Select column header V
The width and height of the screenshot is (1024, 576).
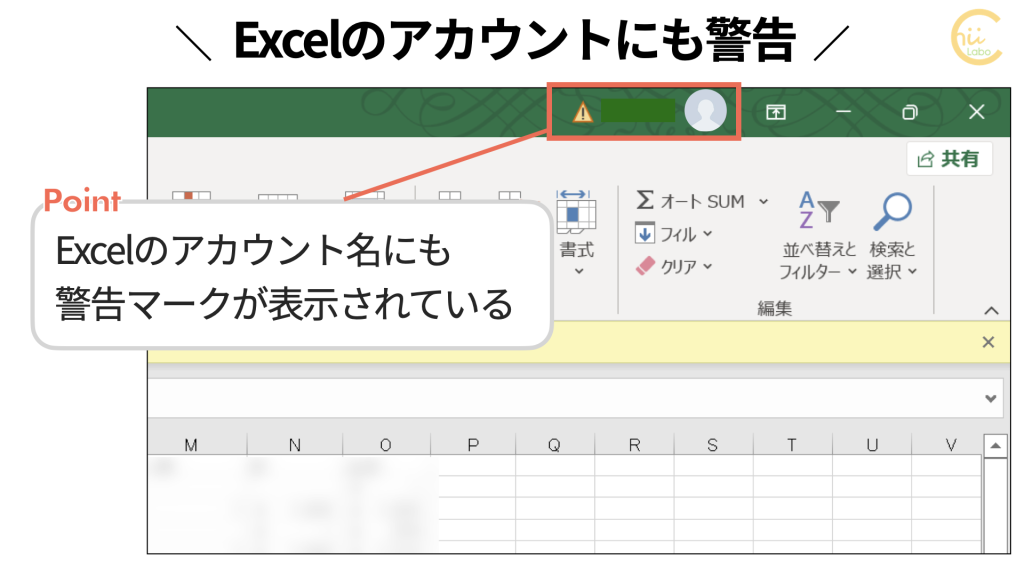tap(947, 445)
